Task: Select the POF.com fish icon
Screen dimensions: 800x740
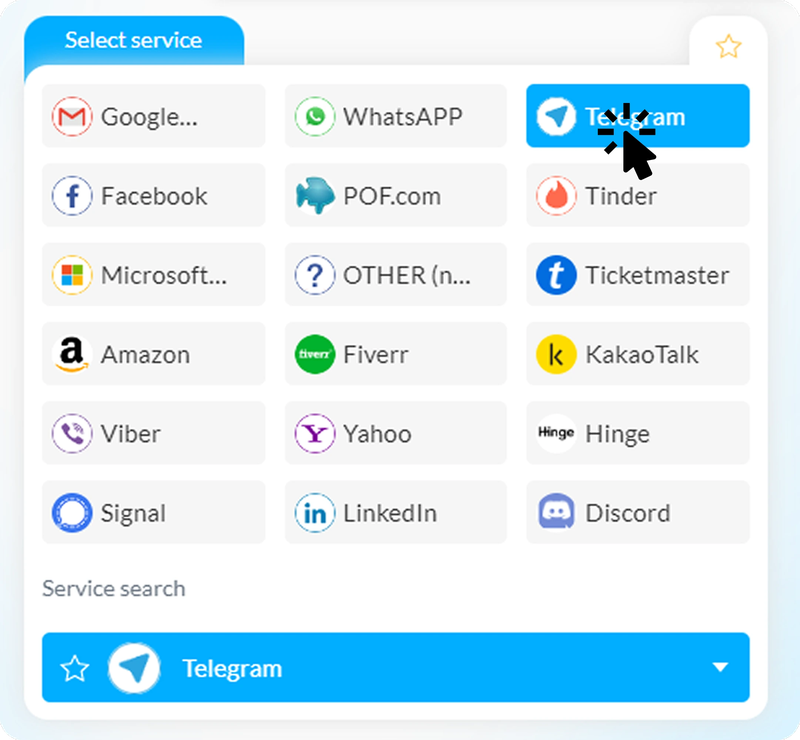Action: tap(315, 195)
